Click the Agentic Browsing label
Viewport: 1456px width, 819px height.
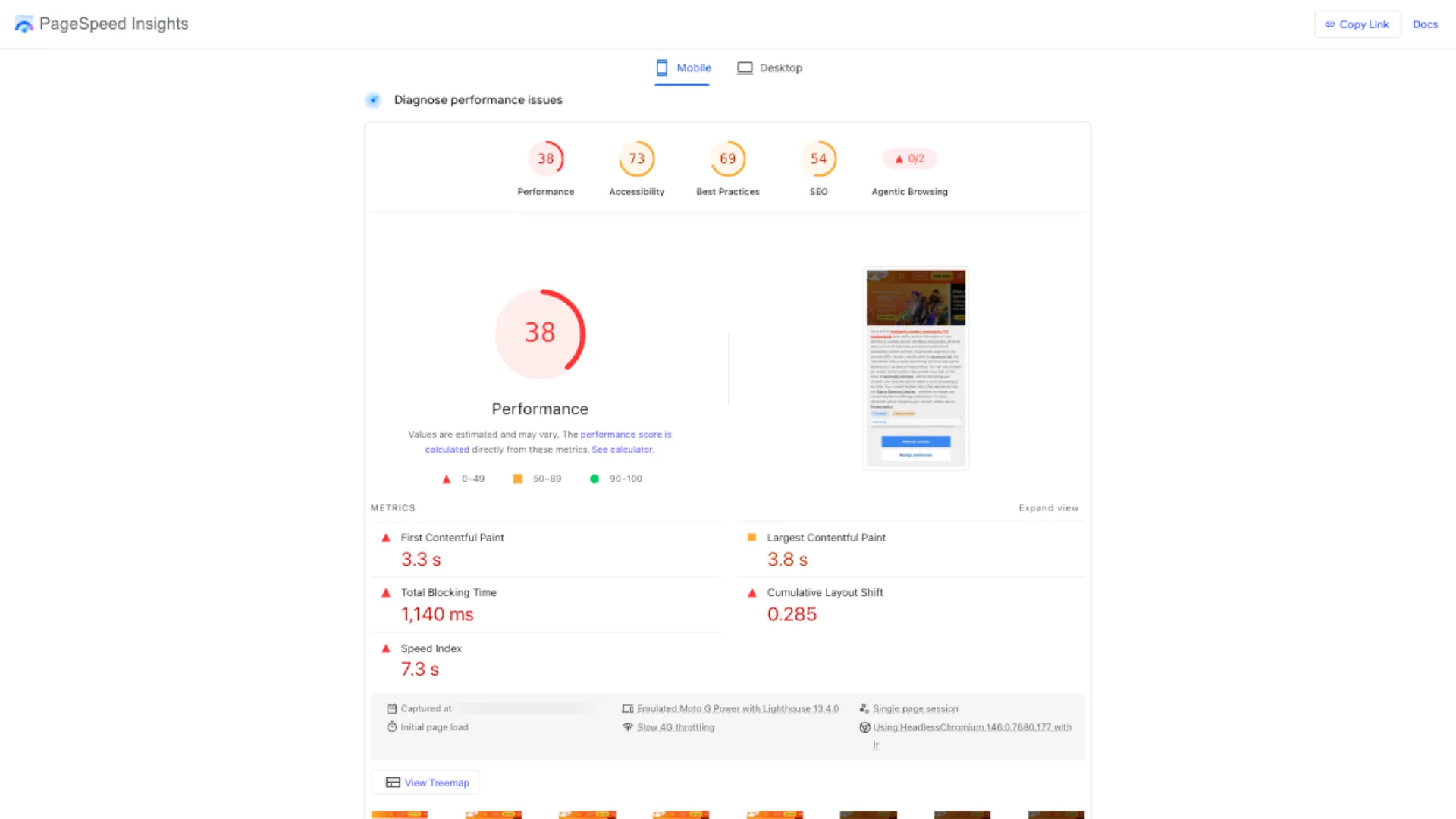(909, 192)
